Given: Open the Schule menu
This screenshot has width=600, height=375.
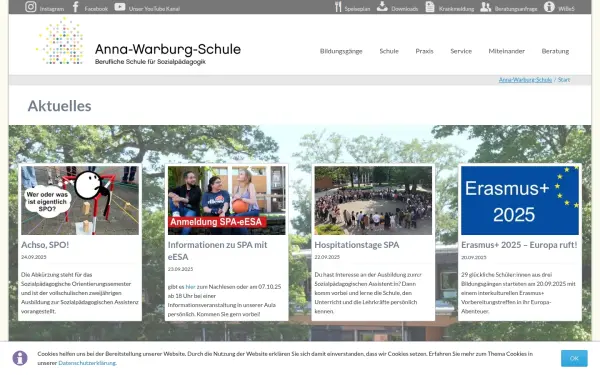Looking at the screenshot, I should click(389, 51).
